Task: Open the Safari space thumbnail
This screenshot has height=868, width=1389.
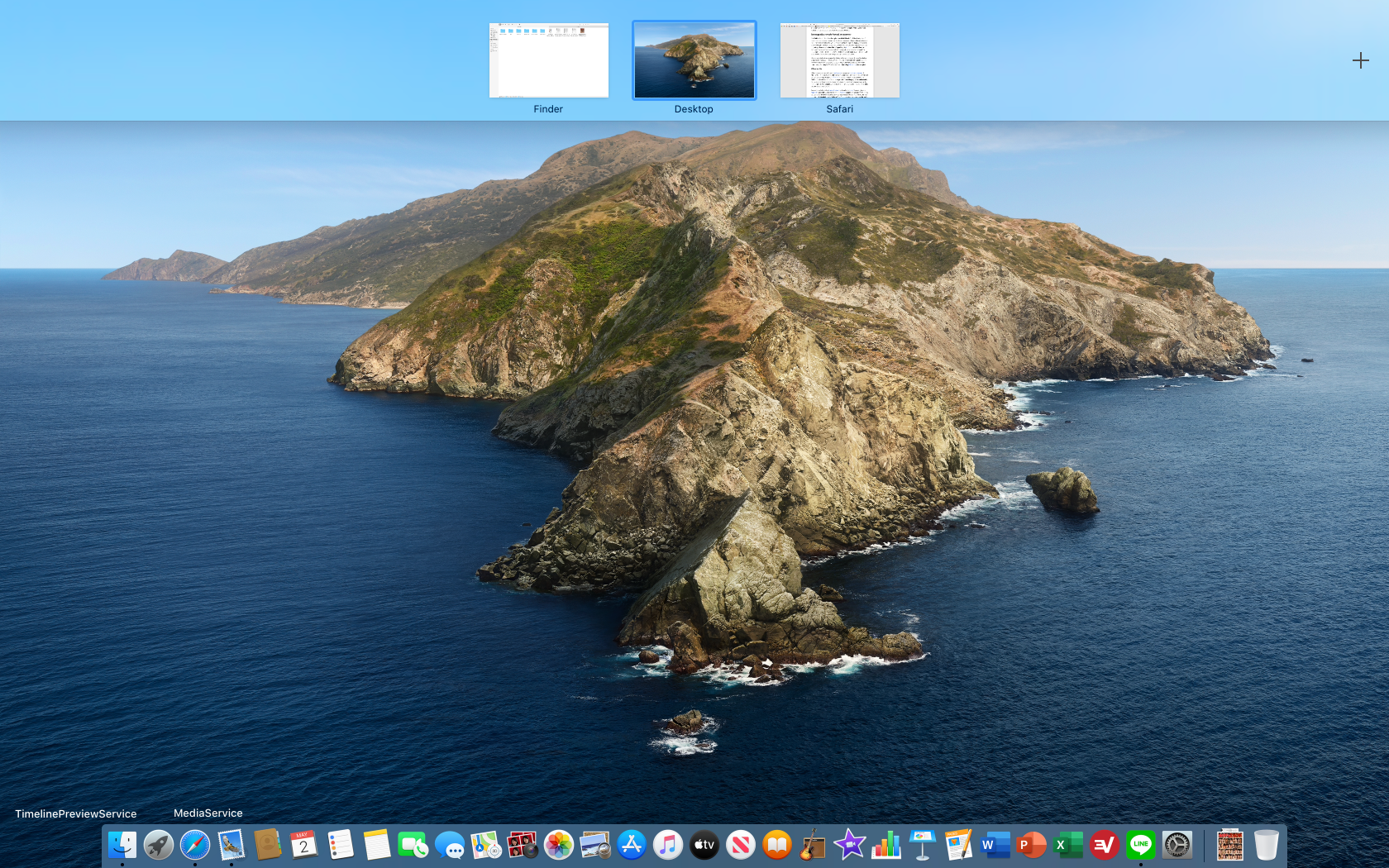Action: [x=839, y=60]
